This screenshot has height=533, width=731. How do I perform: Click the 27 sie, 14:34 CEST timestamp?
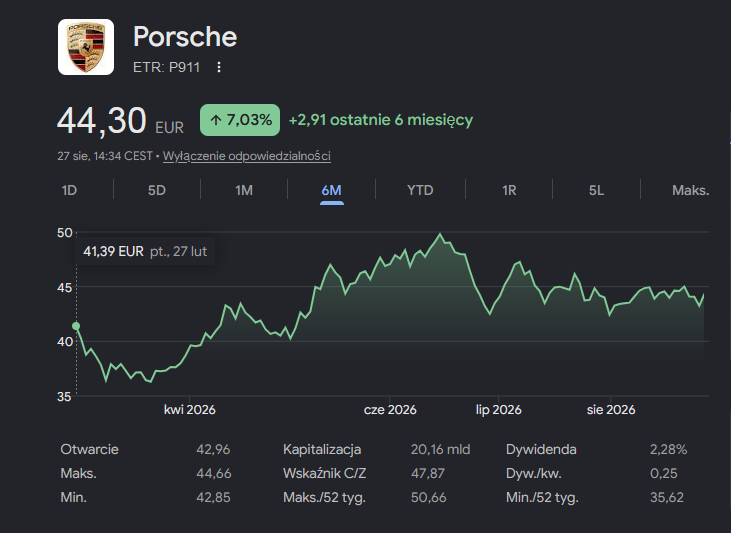tap(105, 156)
